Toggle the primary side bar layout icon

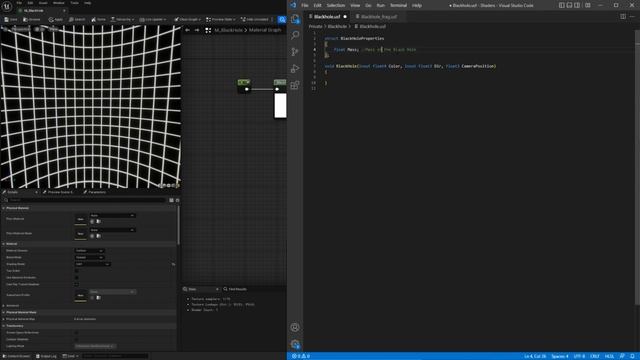[562, 5]
